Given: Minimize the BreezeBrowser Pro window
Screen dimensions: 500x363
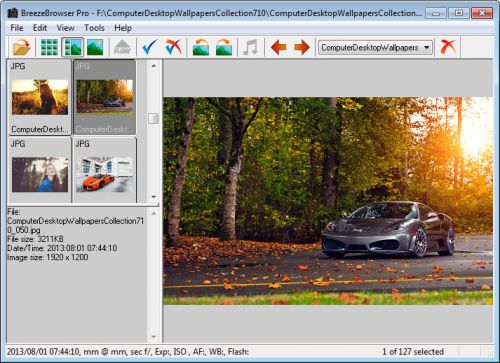Looking at the screenshot, I should (x=436, y=13).
